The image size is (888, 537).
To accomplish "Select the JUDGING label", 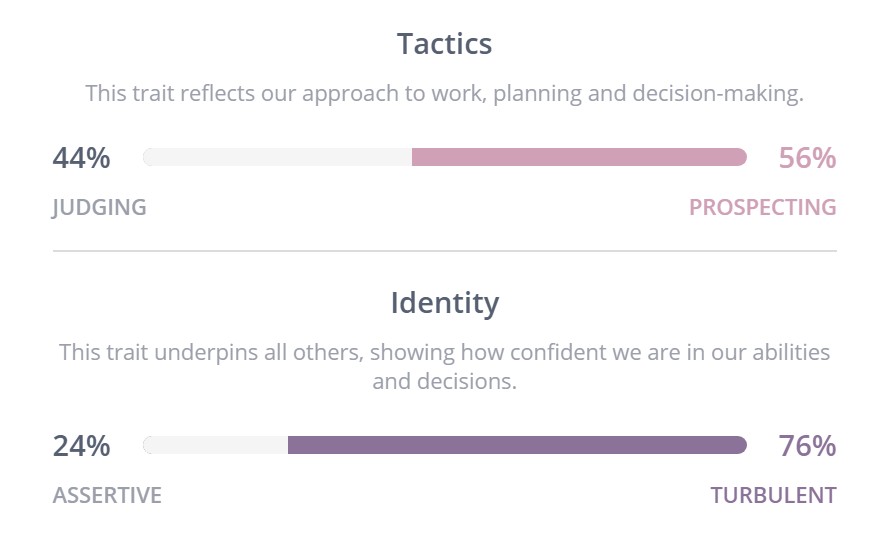I will click(99, 207).
